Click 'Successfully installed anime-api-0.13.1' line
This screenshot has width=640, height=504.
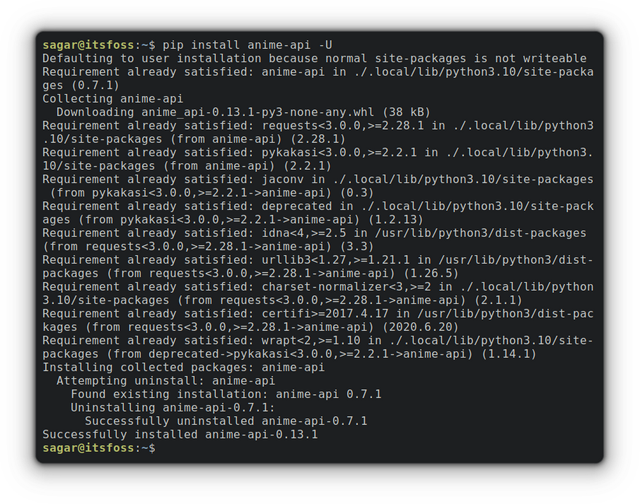[x=180, y=435]
